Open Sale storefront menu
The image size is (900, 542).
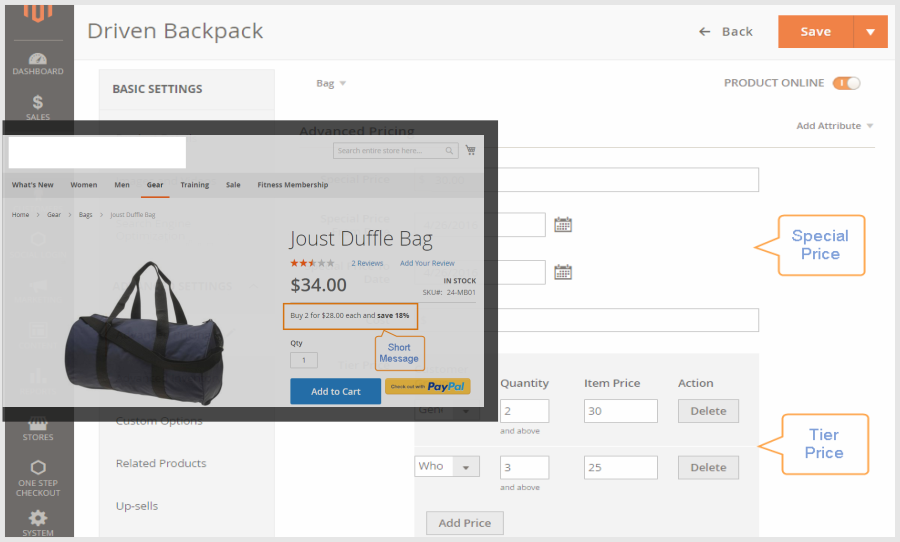tap(233, 185)
